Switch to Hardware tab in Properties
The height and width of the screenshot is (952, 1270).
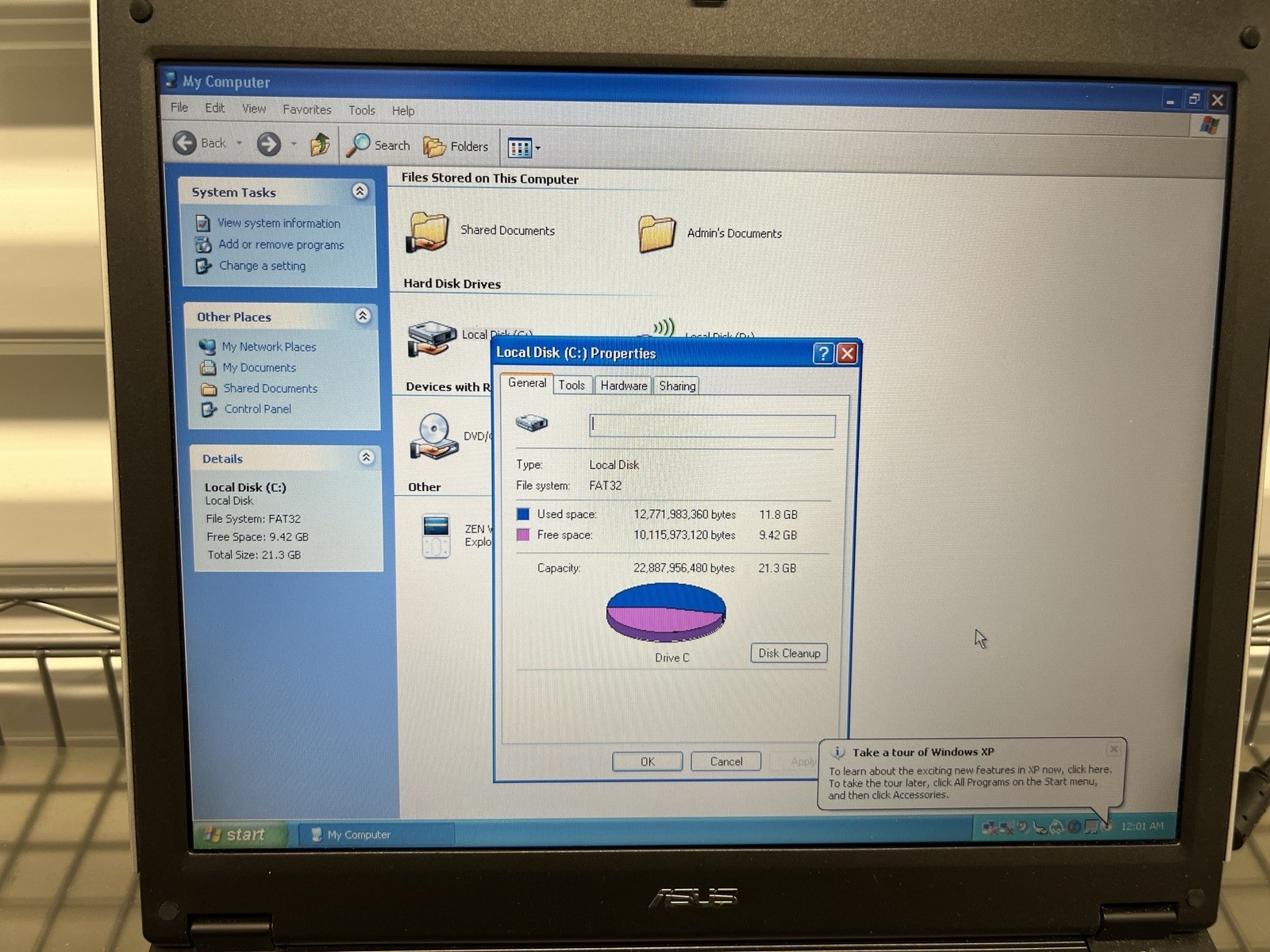tap(624, 386)
